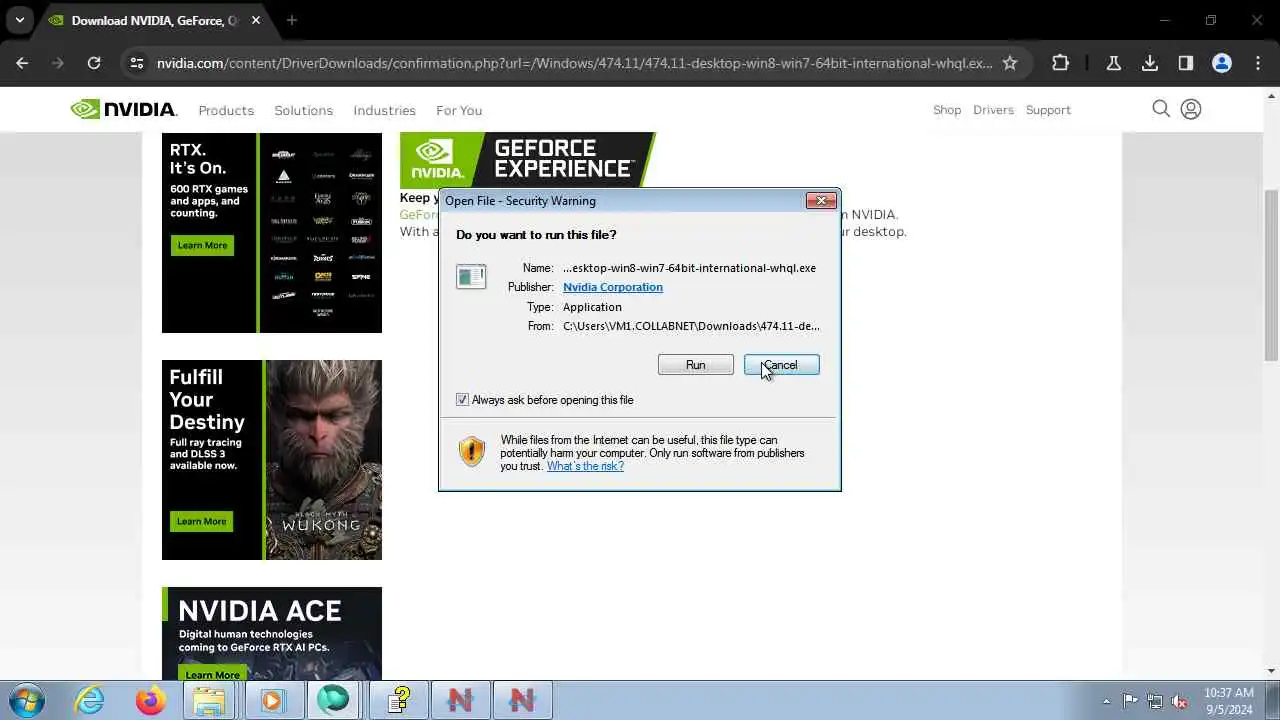The height and width of the screenshot is (720, 1280).
Task: Click the taskbar clock showing 10:37 AM
Action: pos(1229,701)
